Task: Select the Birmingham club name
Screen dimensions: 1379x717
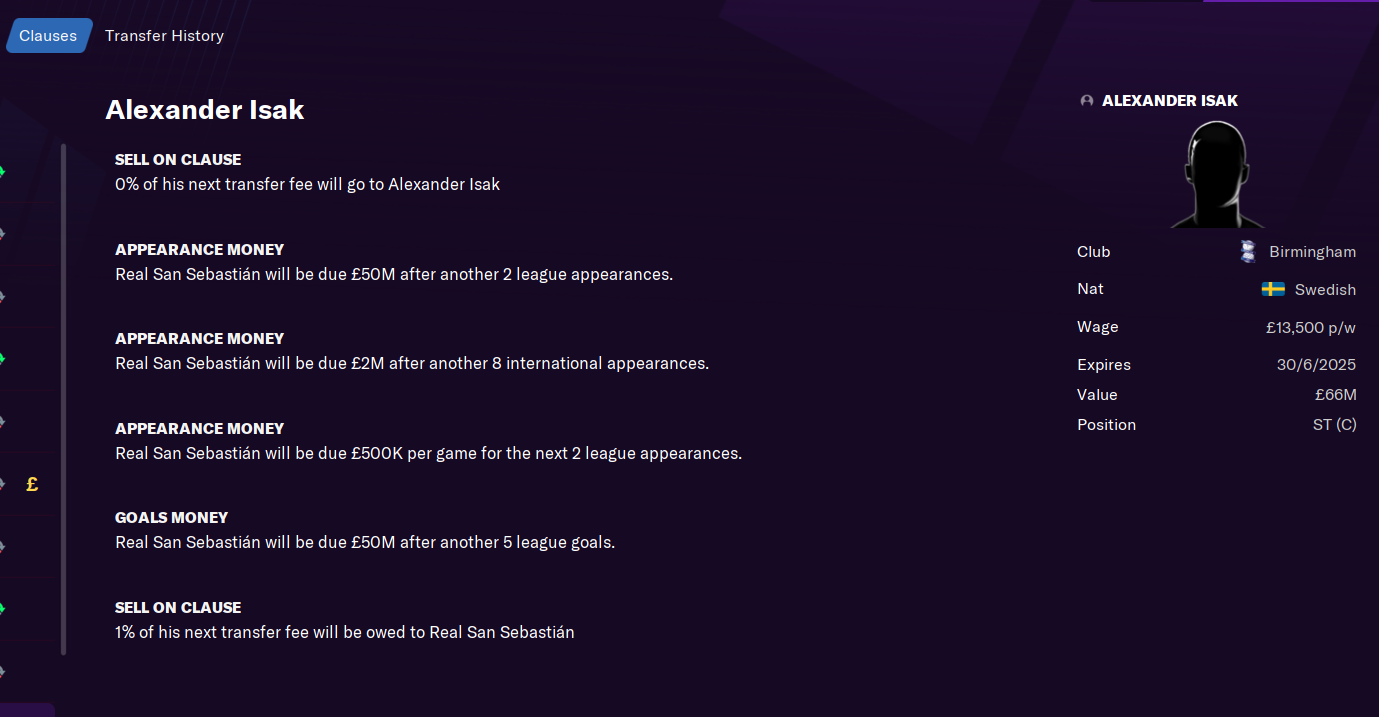Action: 1312,252
